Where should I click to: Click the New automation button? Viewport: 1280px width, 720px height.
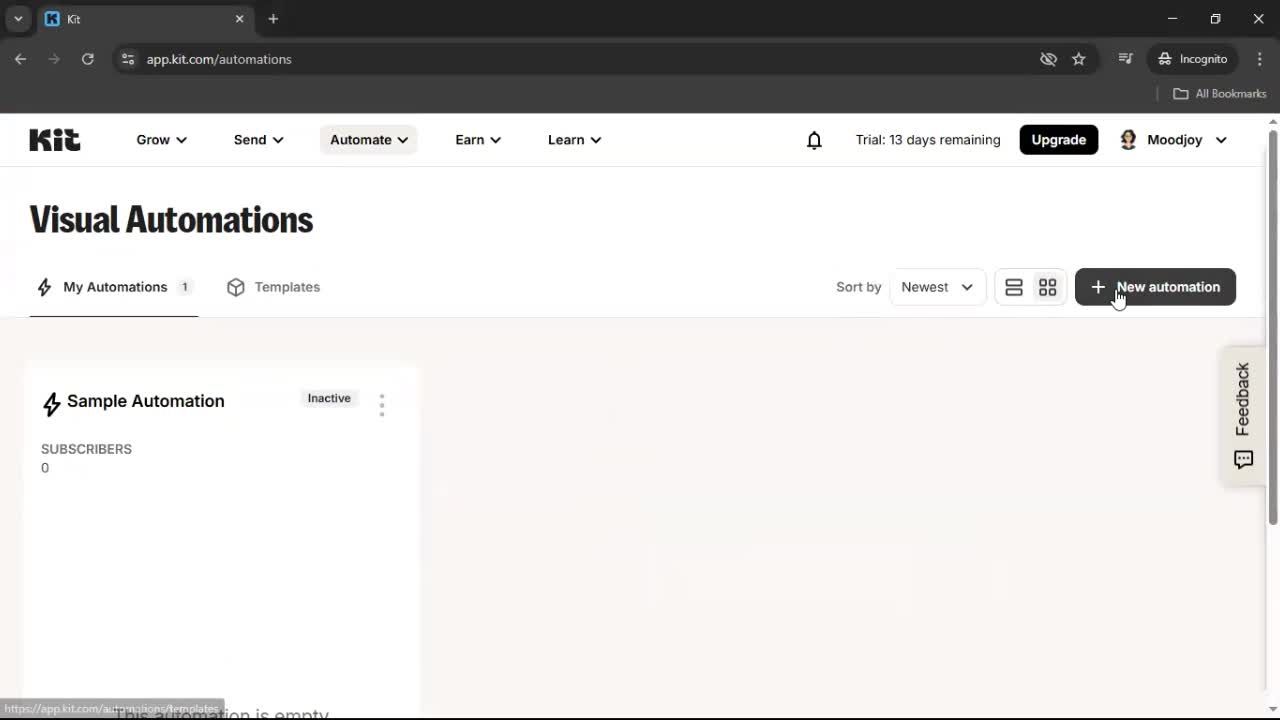click(x=1155, y=287)
